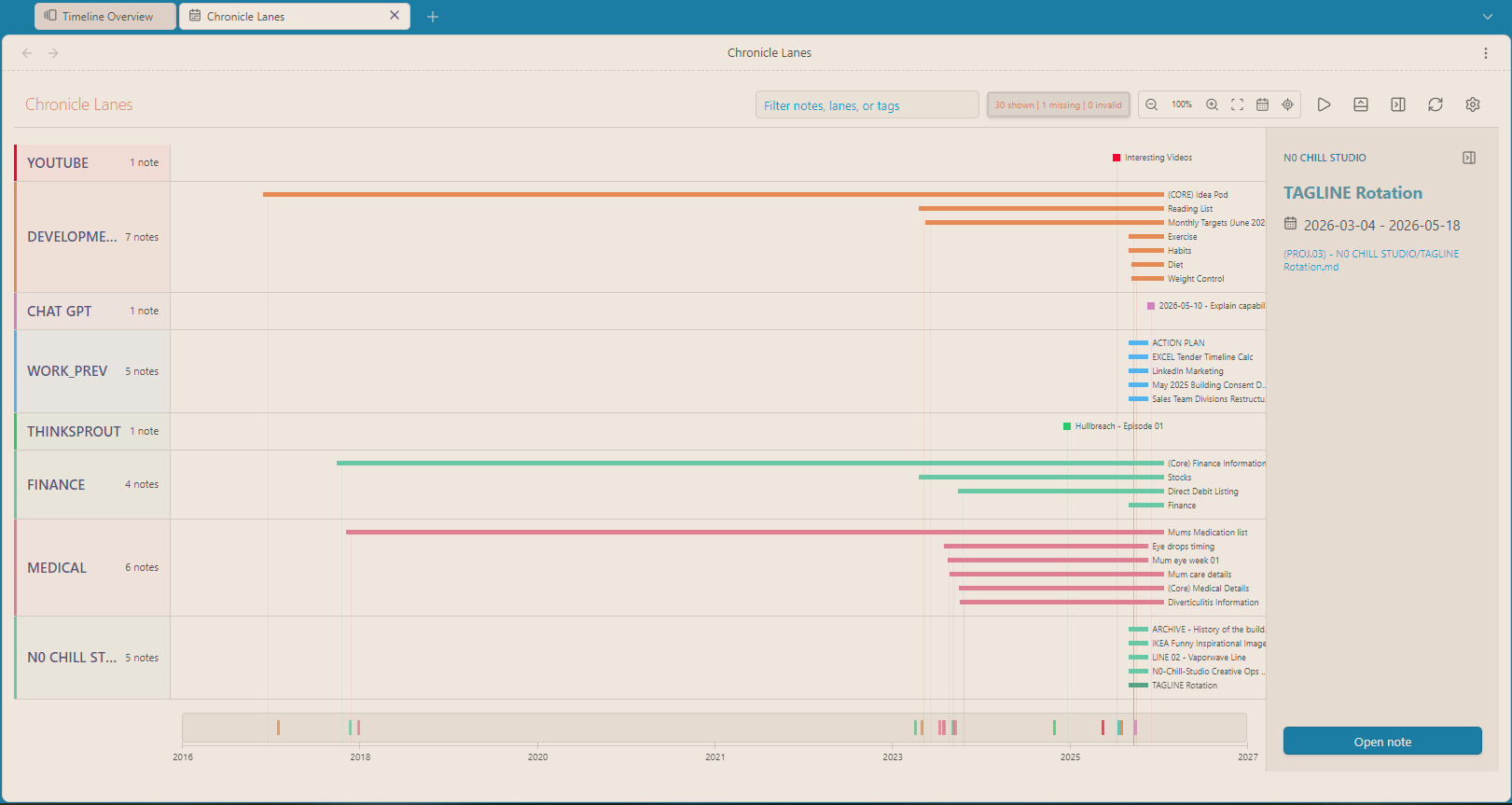Select the MEDICAL lane header
The height and width of the screenshot is (805, 1512).
click(92, 567)
